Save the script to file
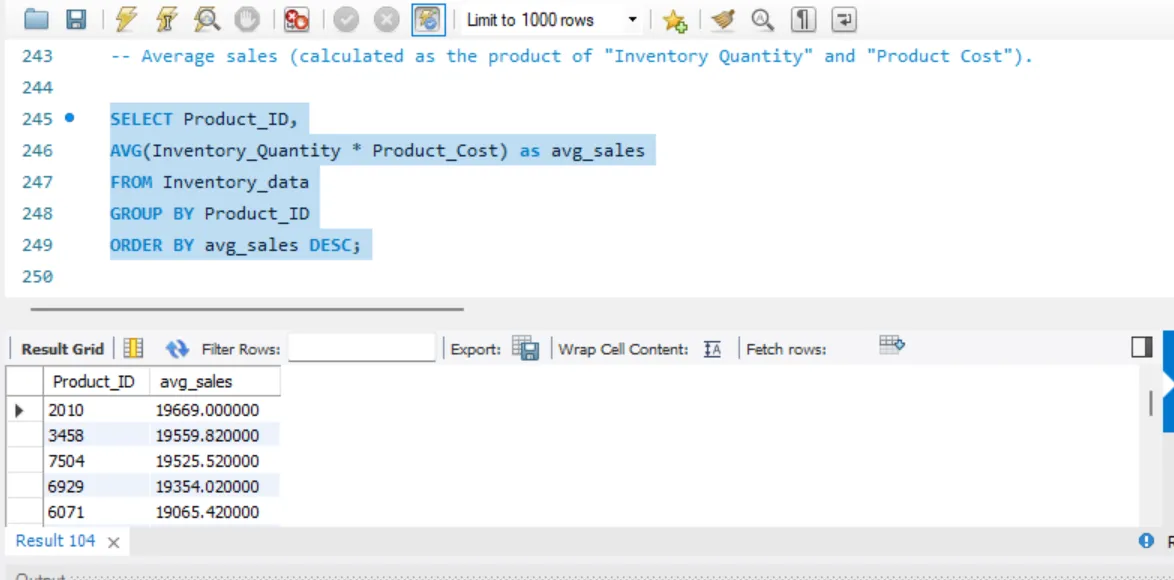The image size is (1174, 580). point(76,19)
